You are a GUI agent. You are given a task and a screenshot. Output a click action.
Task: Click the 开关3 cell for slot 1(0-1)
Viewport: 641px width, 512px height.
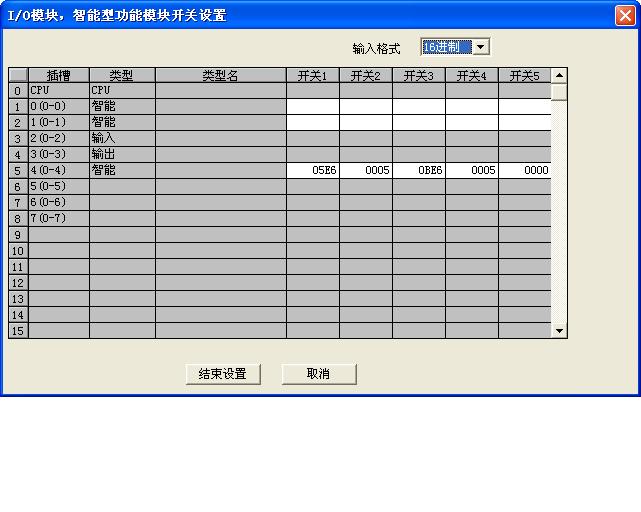[419, 123]
